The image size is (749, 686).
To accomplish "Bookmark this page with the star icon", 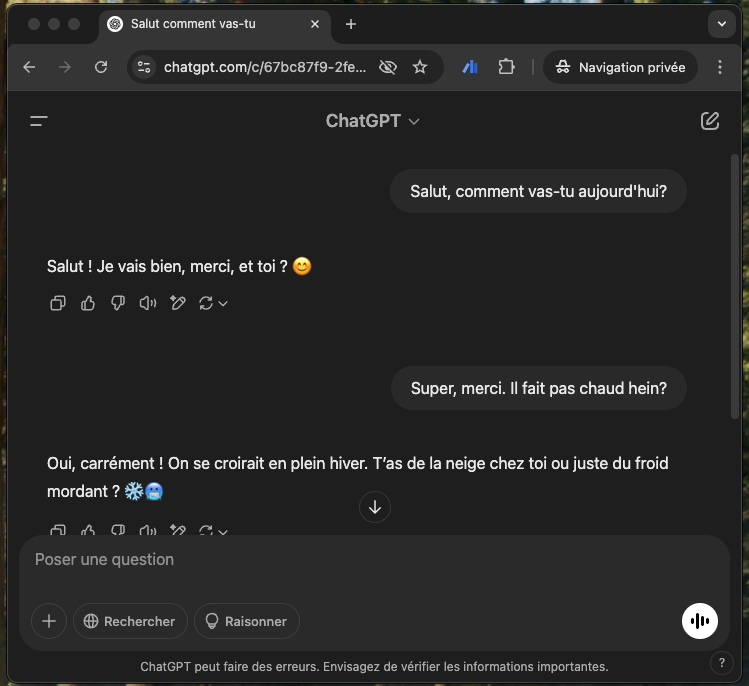I will (x=420, y=67).
